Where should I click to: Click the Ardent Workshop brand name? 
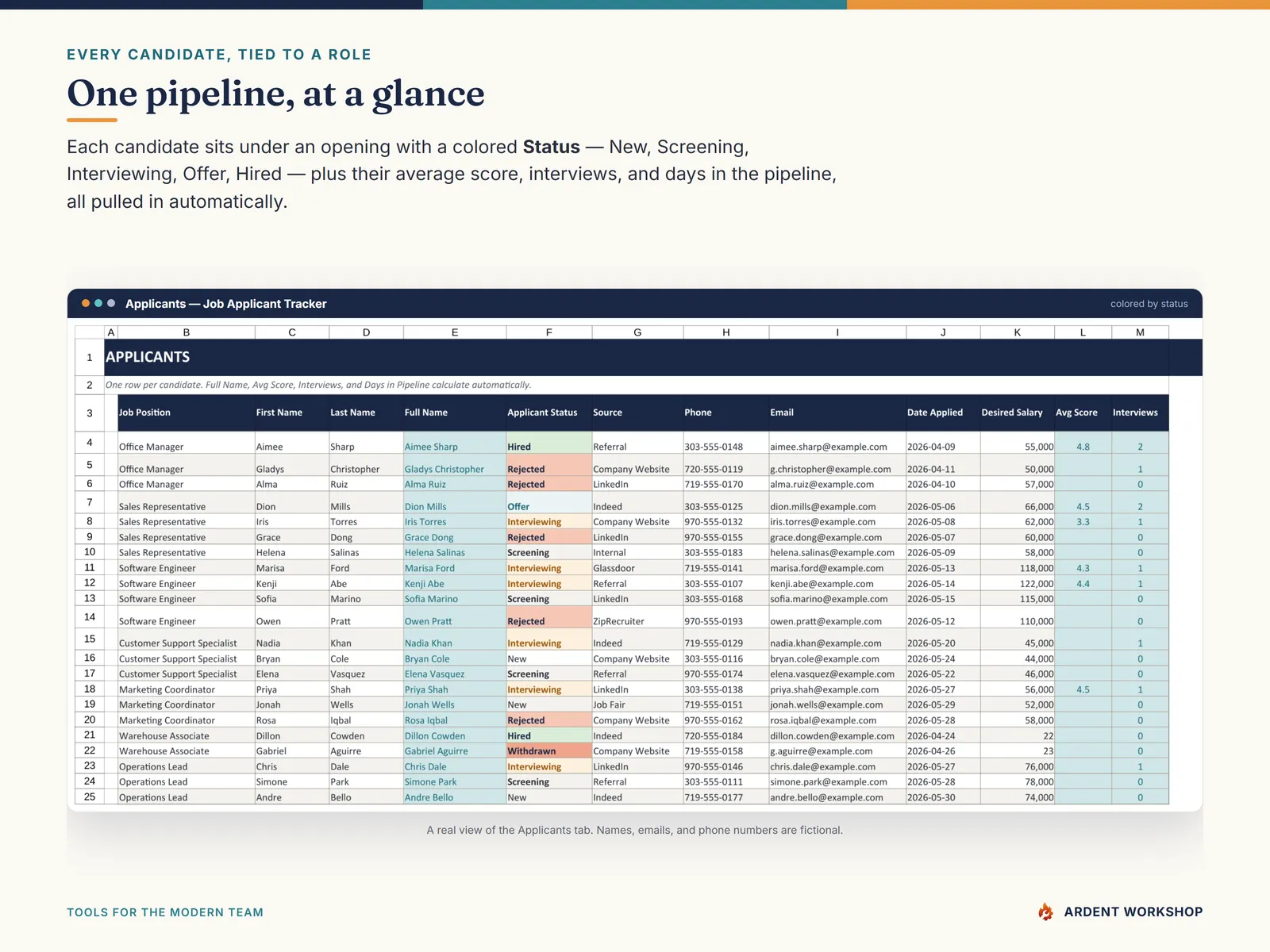click(1133, 912)
